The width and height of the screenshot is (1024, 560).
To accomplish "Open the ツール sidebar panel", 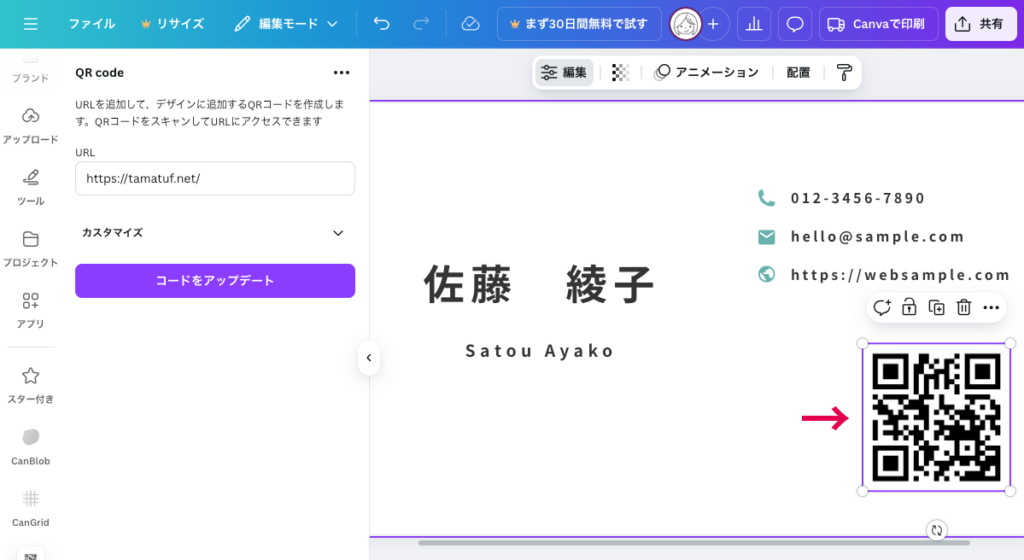I will pyautogui.click(x=30, y=187).
